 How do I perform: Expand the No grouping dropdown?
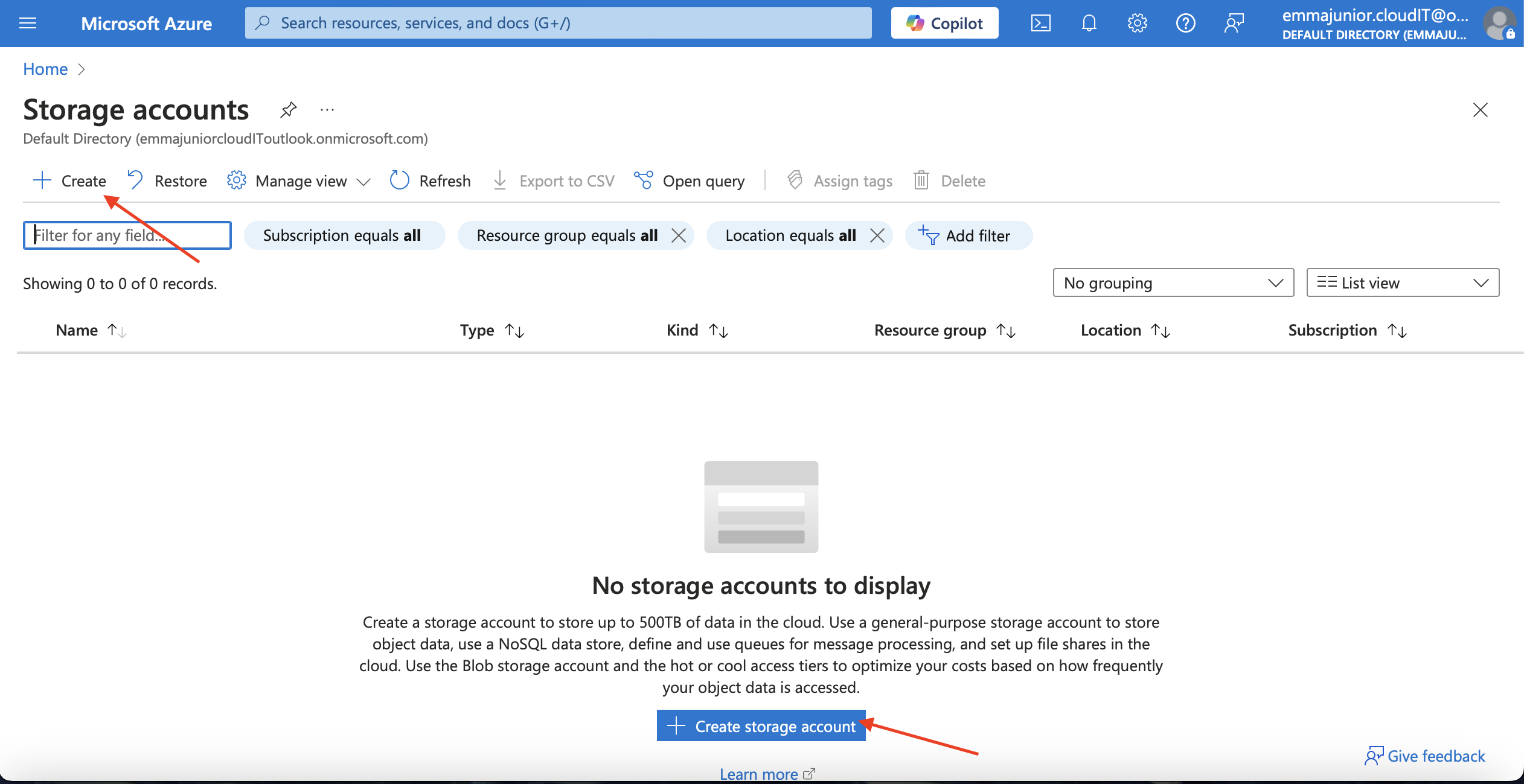point(1173,282)
